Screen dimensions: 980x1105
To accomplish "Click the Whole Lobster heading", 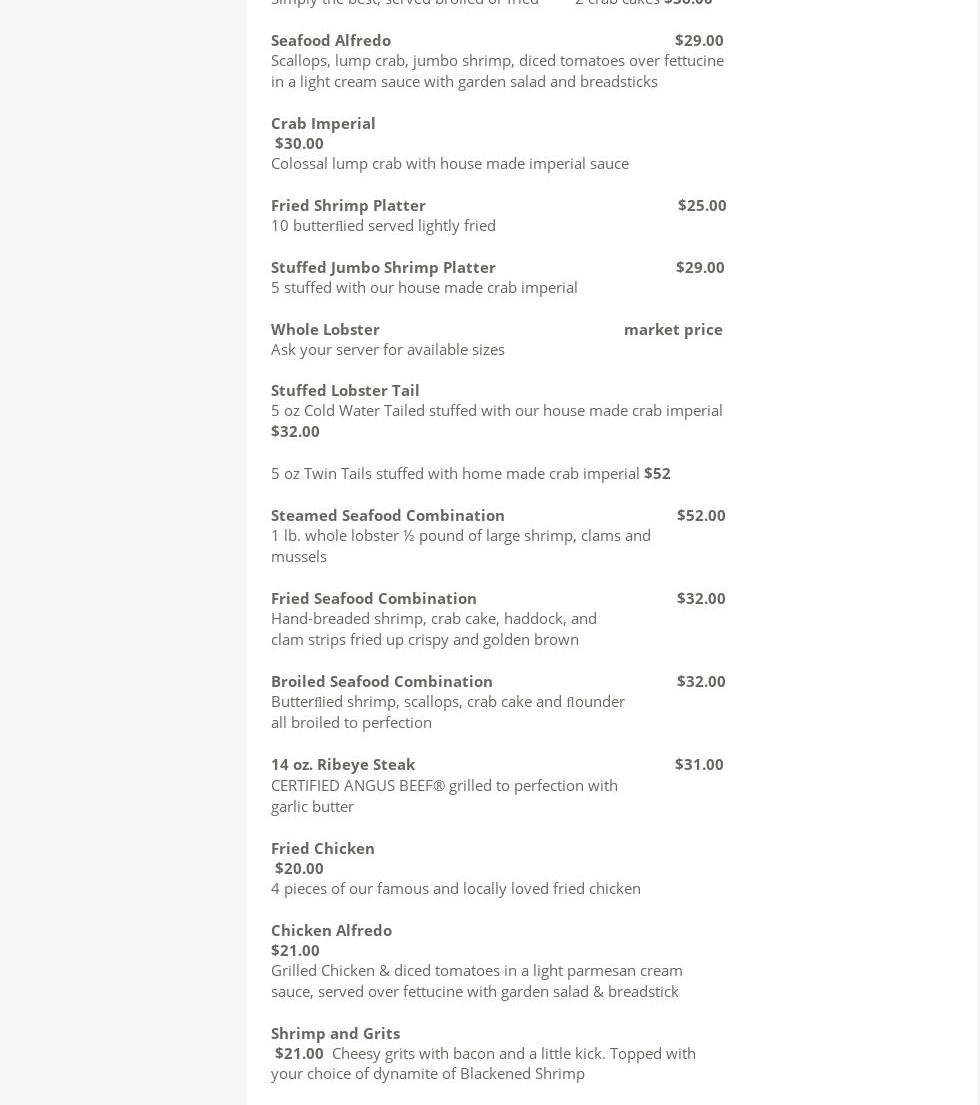I will point(325,329).
